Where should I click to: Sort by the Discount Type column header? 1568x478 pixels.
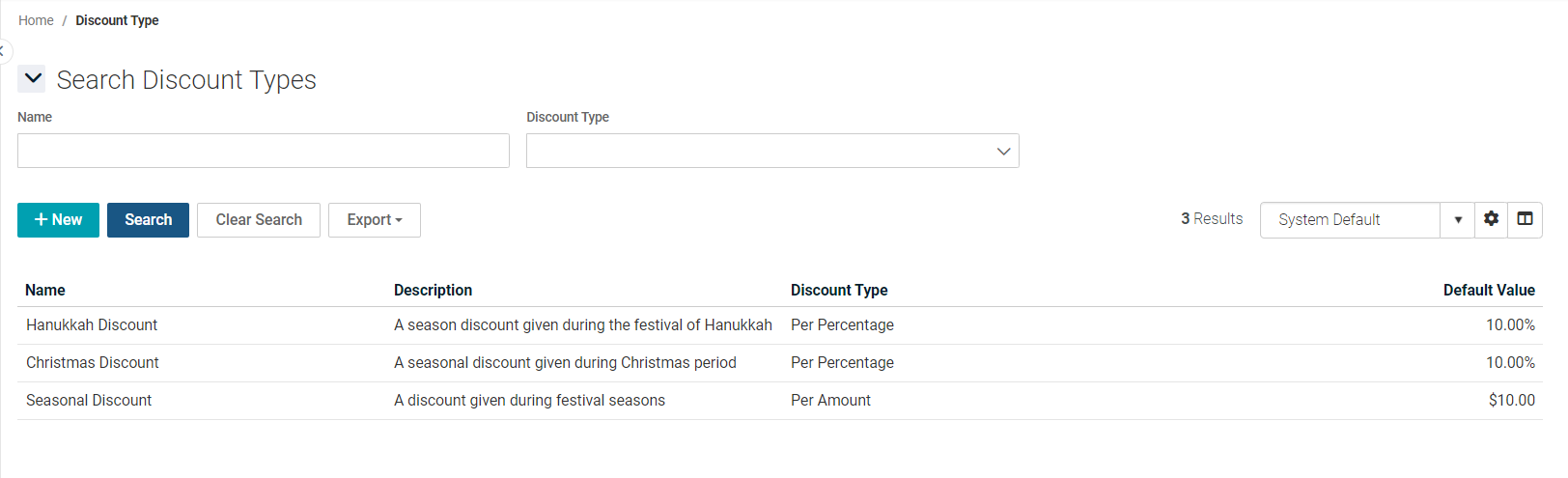(x=839, y=290)
